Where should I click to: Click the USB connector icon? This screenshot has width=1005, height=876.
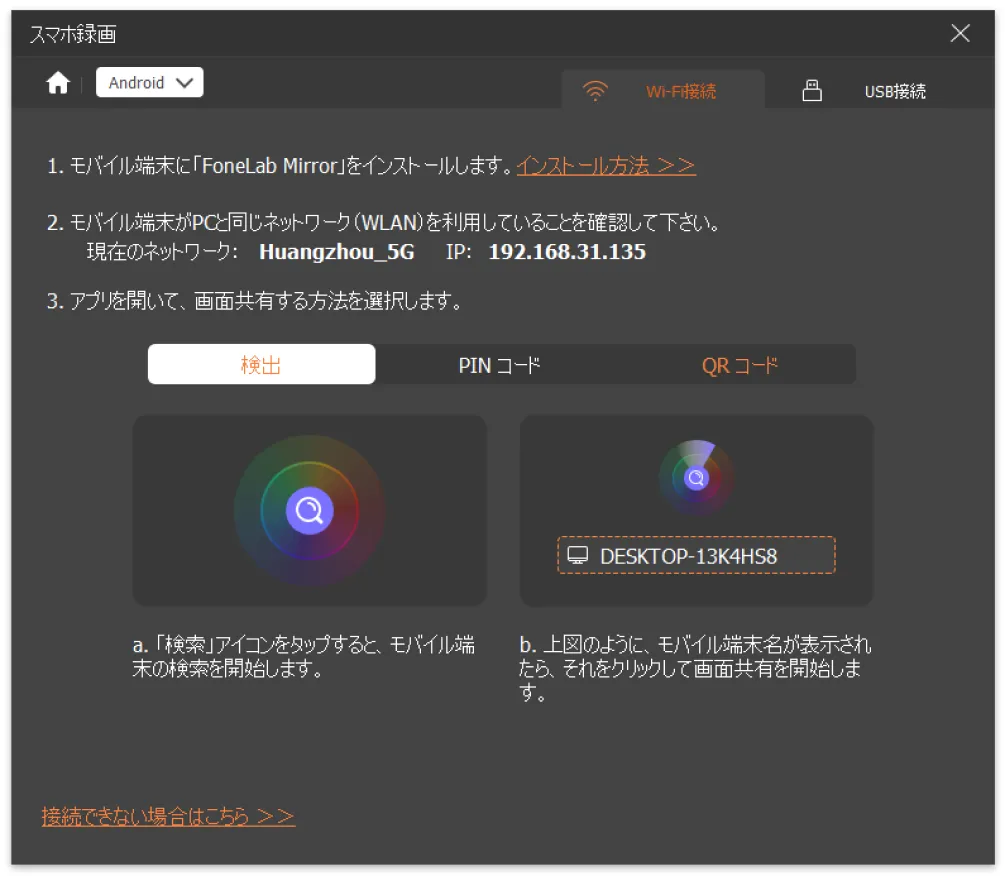click(x=812, y=92)
